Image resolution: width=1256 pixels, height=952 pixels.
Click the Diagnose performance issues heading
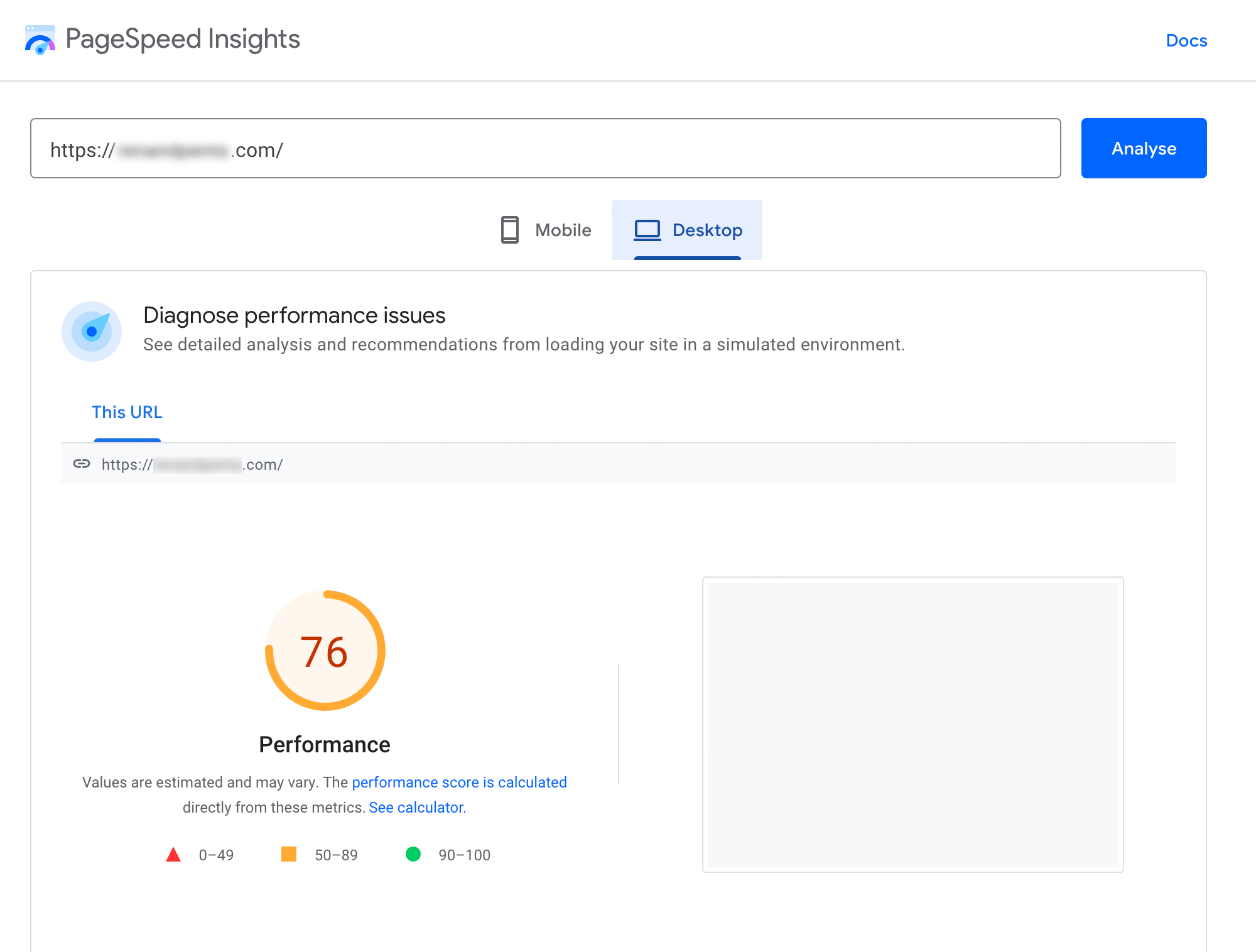[295, 315]
